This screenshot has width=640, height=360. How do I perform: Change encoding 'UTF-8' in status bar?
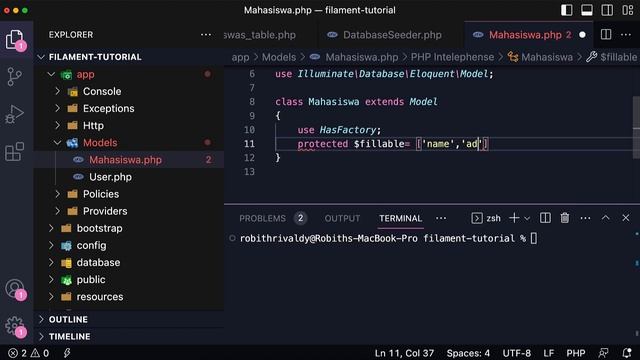pyautogui.click(x=517, y=353)
